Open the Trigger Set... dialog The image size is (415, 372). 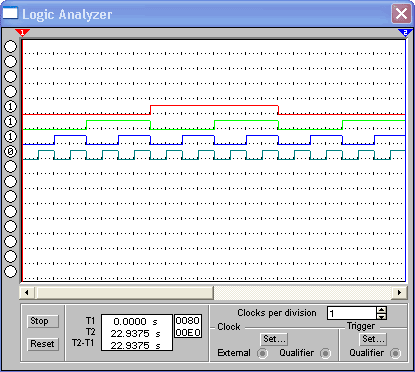[x=373, y=339]
